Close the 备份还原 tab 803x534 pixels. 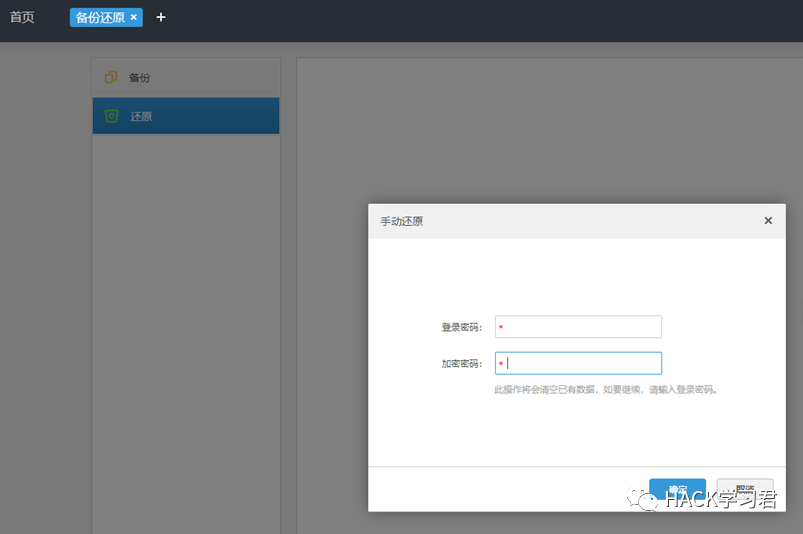click(134, 17)
